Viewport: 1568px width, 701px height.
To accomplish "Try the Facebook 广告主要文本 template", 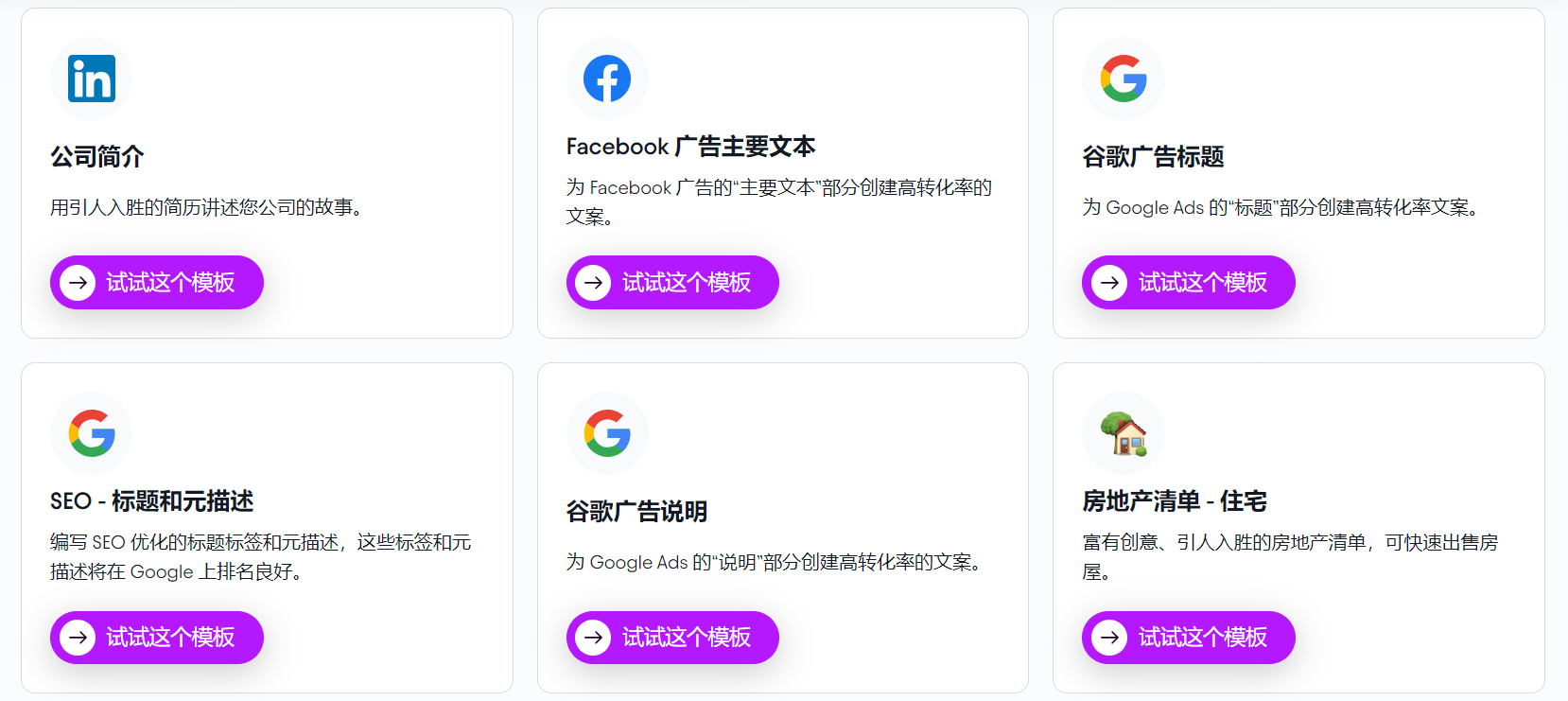I will (x=672, y=282).
